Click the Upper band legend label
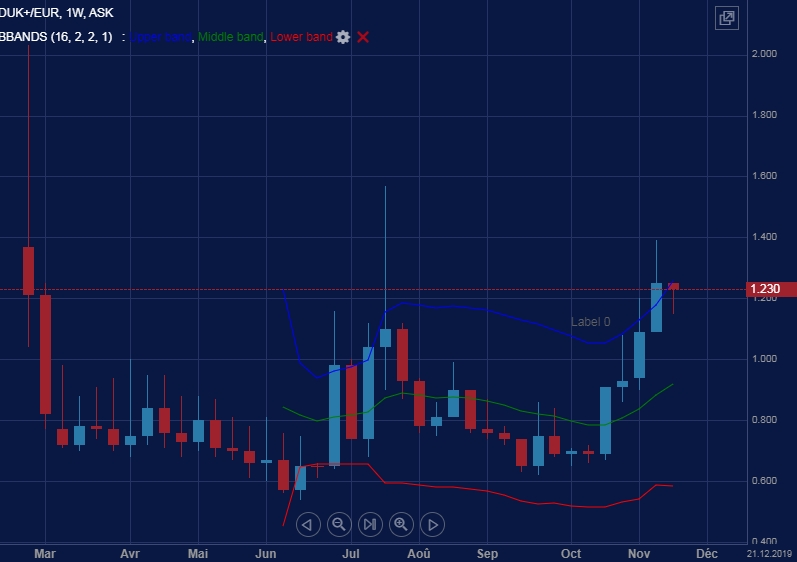Screen dimensions: 797x562 click(x=162, y=37)
